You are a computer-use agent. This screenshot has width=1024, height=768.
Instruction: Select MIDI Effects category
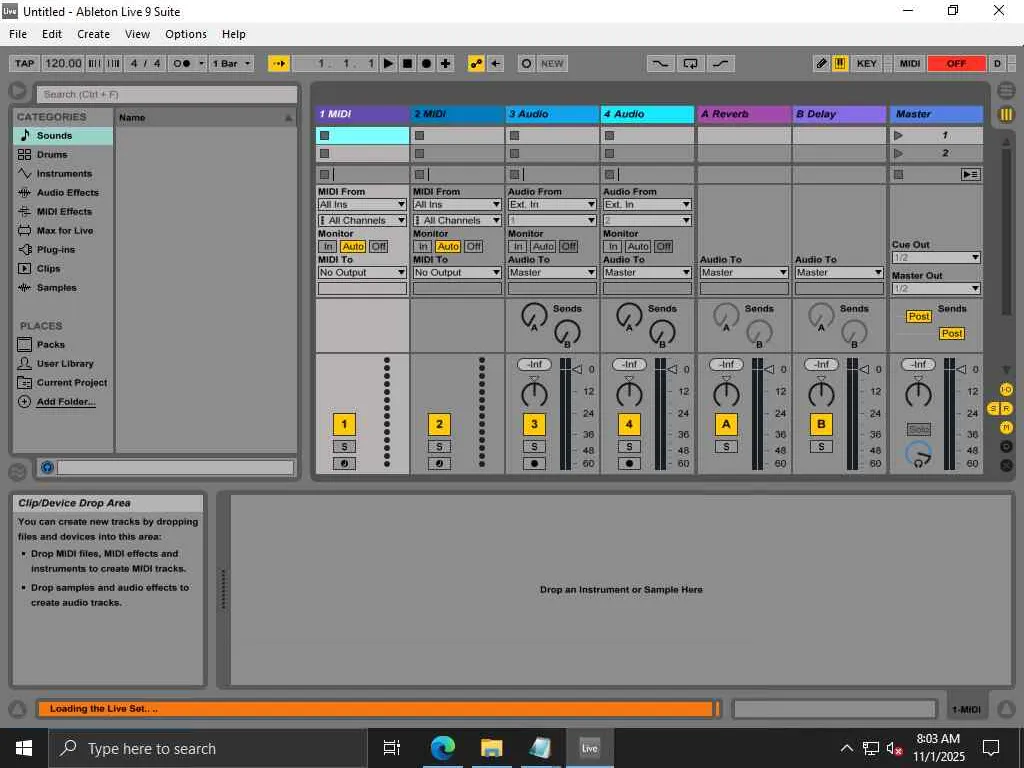pyautogui.click(x=64, y=212)
